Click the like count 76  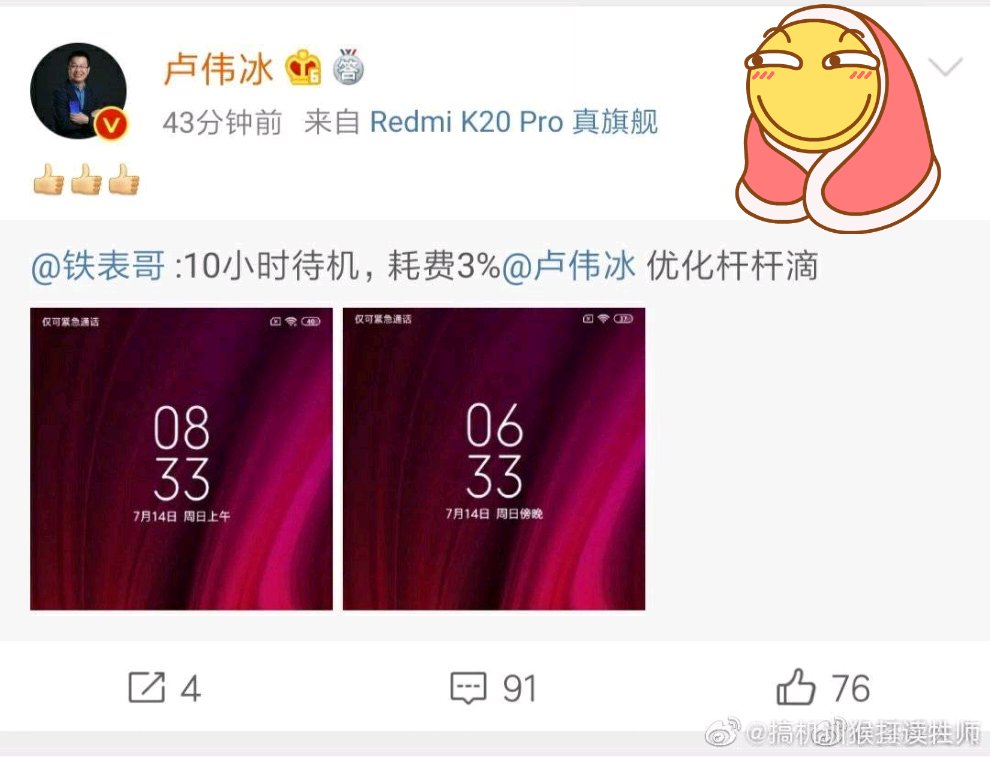coord(850,688)
